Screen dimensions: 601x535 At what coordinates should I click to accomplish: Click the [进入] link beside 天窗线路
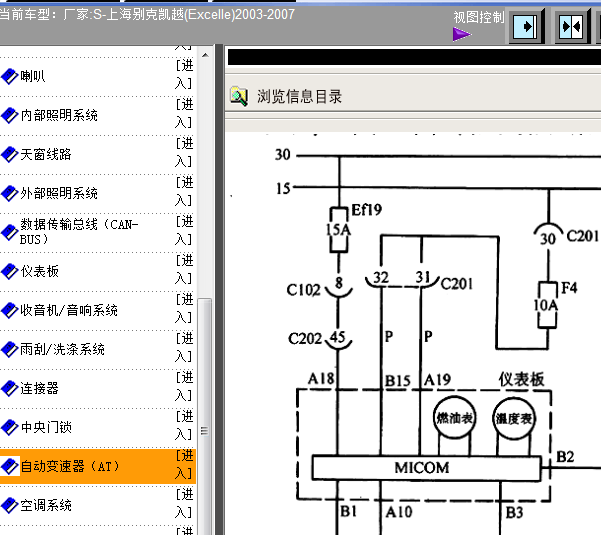tap(184, 153)
